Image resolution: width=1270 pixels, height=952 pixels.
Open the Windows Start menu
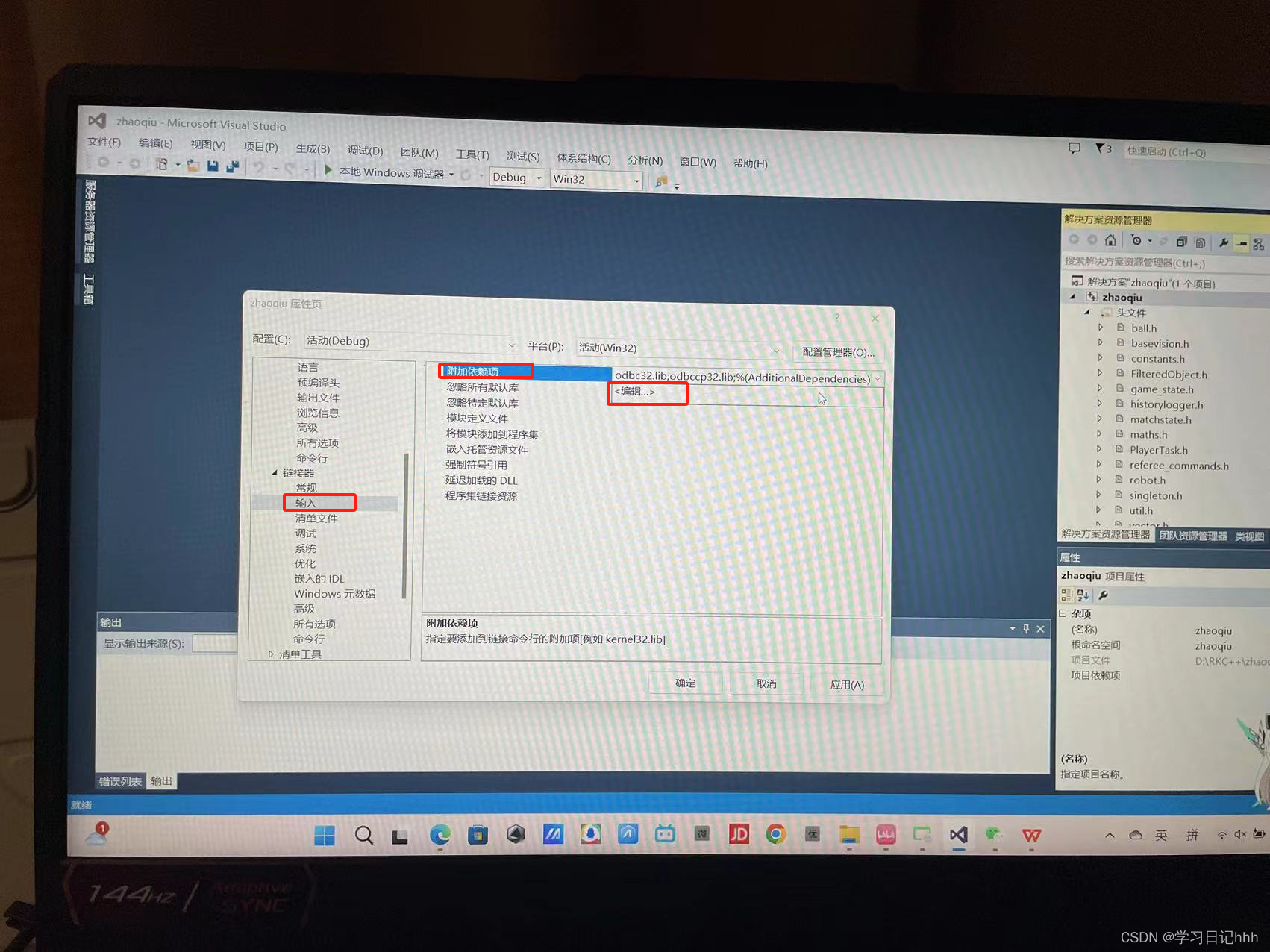[325, 836]
